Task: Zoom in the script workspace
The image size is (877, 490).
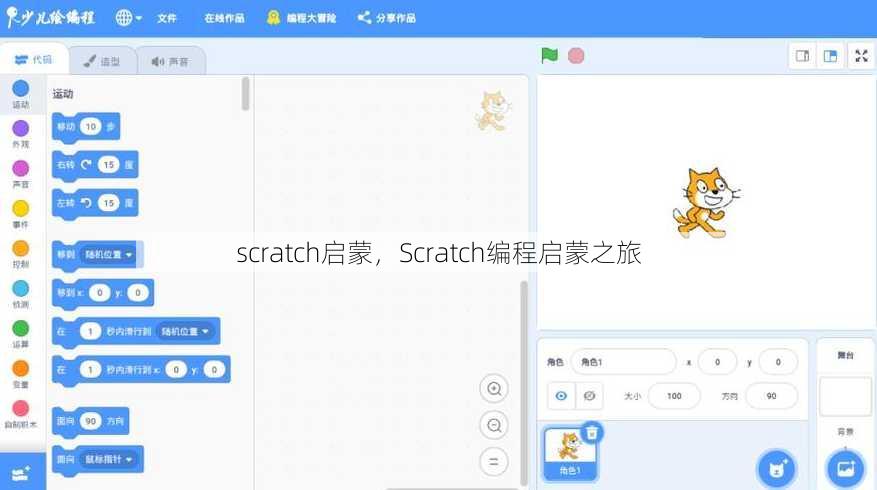Action: (494, 389)
